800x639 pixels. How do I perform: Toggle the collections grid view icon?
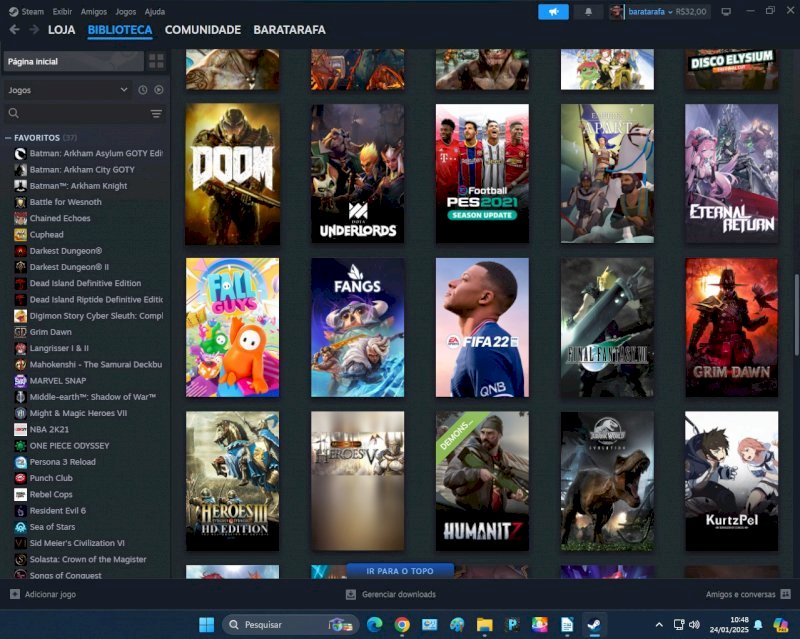click(156, 61)
